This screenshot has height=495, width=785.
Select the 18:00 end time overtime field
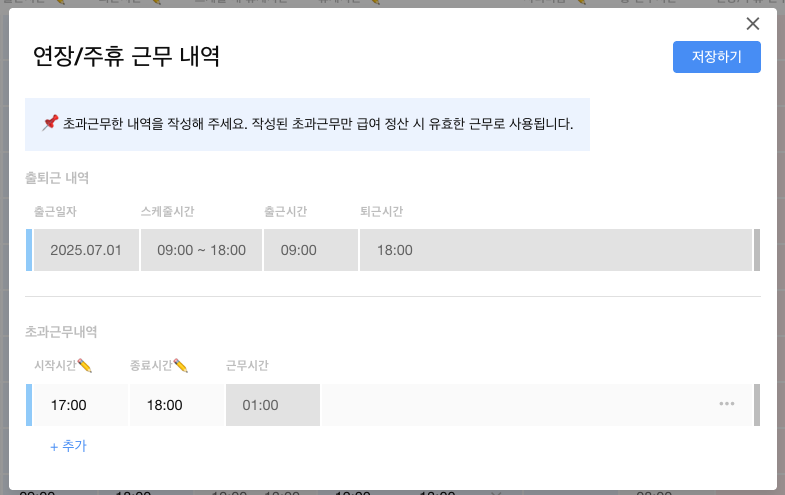coord(177,405)
